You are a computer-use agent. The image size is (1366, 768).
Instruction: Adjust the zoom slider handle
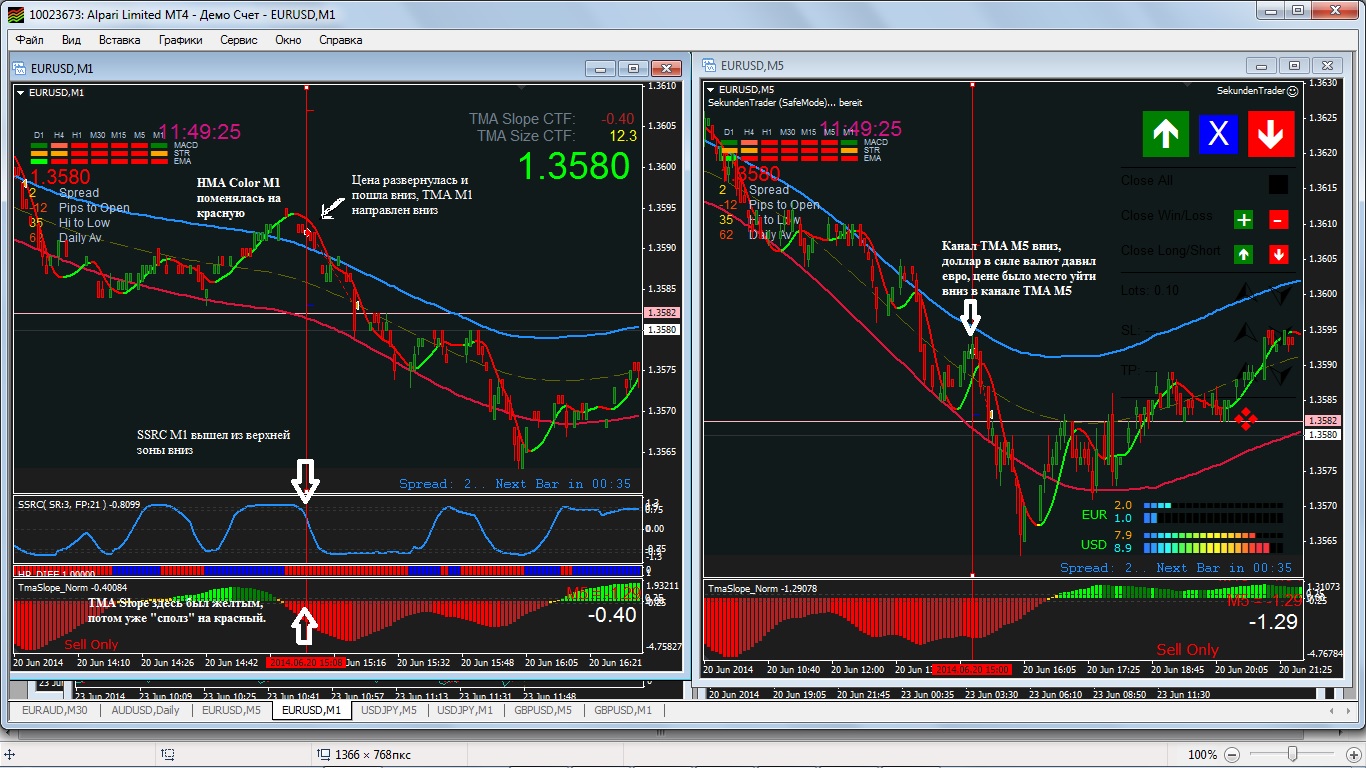pos(1293,754)
